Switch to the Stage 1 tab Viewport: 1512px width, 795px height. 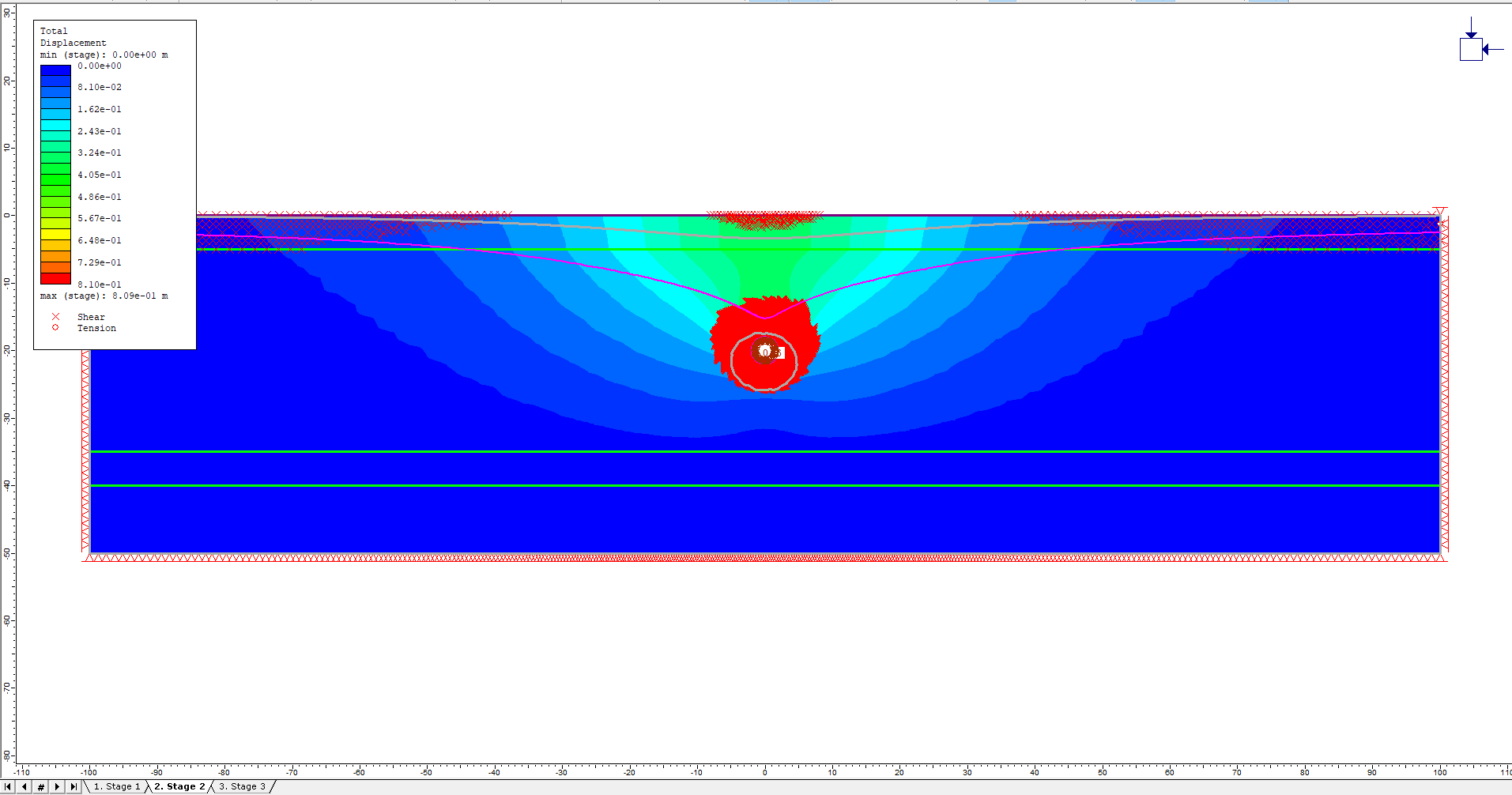[118, 786]
